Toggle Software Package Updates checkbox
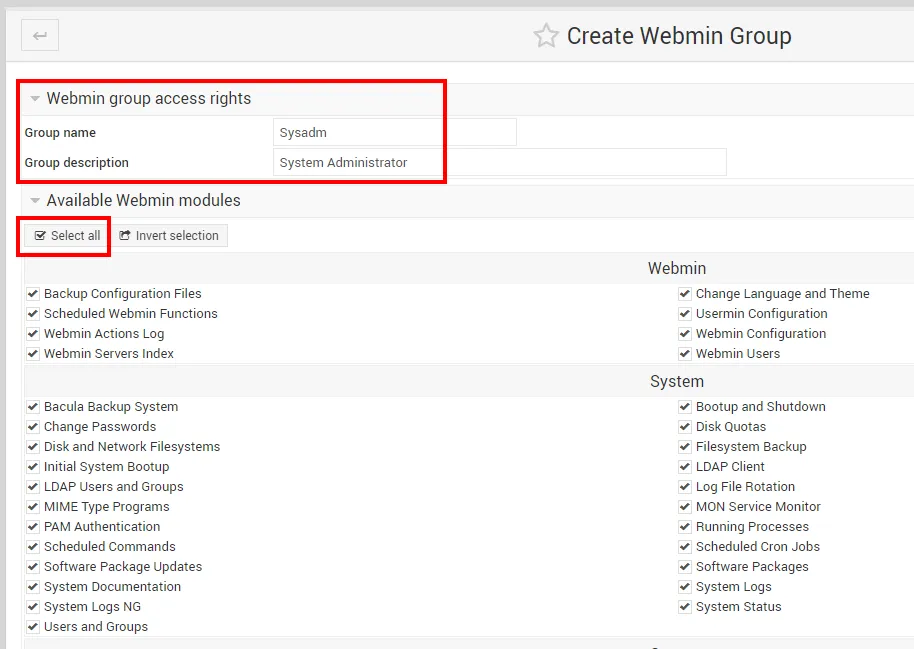The height and width of the screenshot is (649, 914). point(33,567)
